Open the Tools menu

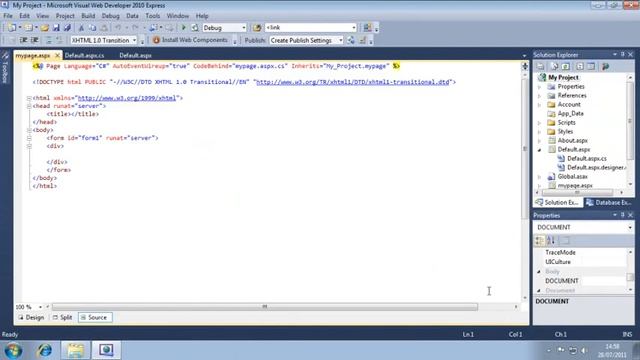[153, 16]
